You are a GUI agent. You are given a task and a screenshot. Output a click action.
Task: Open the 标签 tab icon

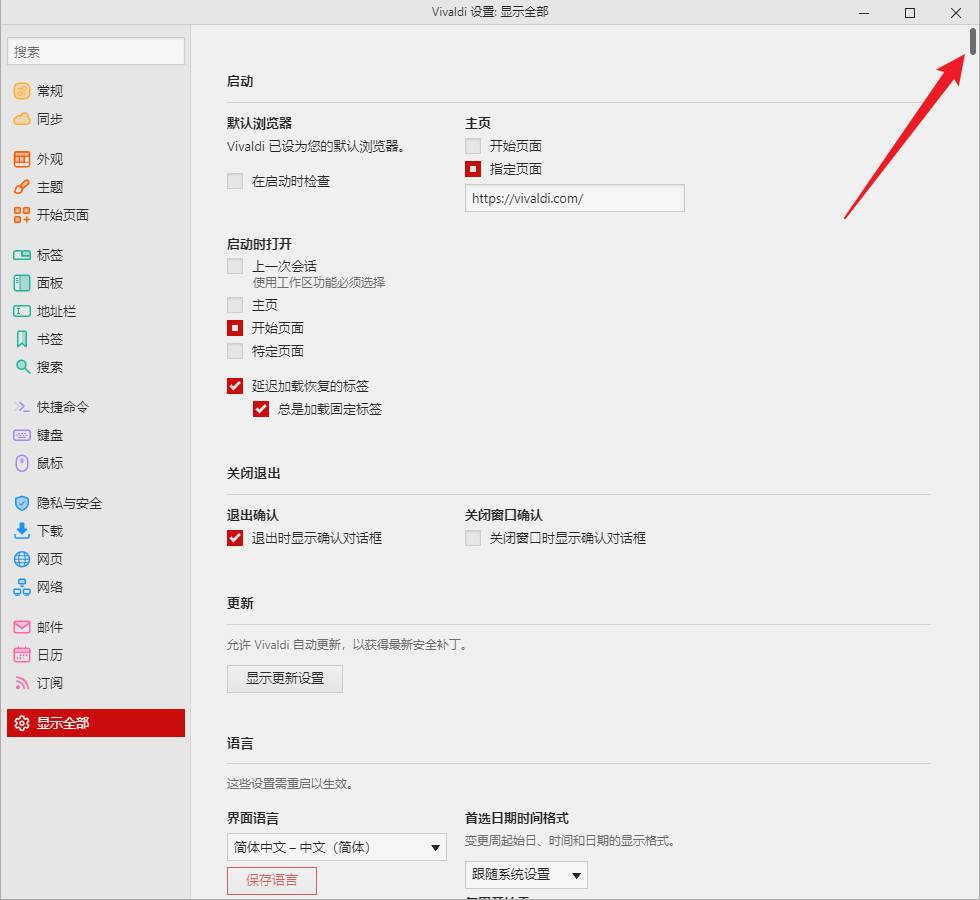22,255
